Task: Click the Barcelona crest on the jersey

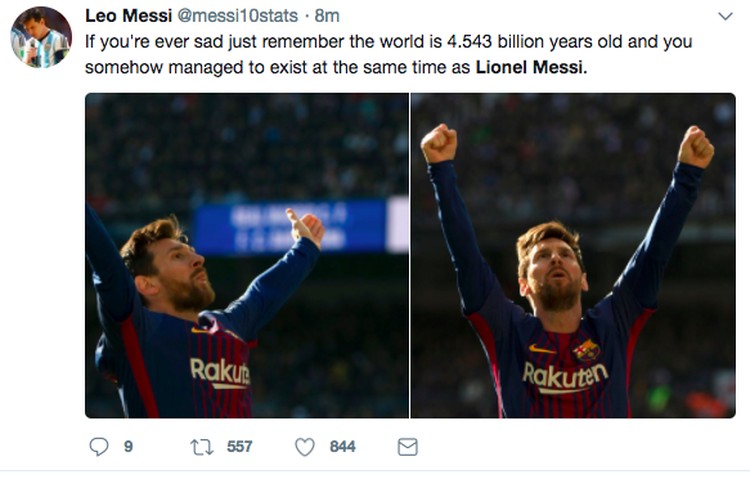Action: (x=586, y=351)
